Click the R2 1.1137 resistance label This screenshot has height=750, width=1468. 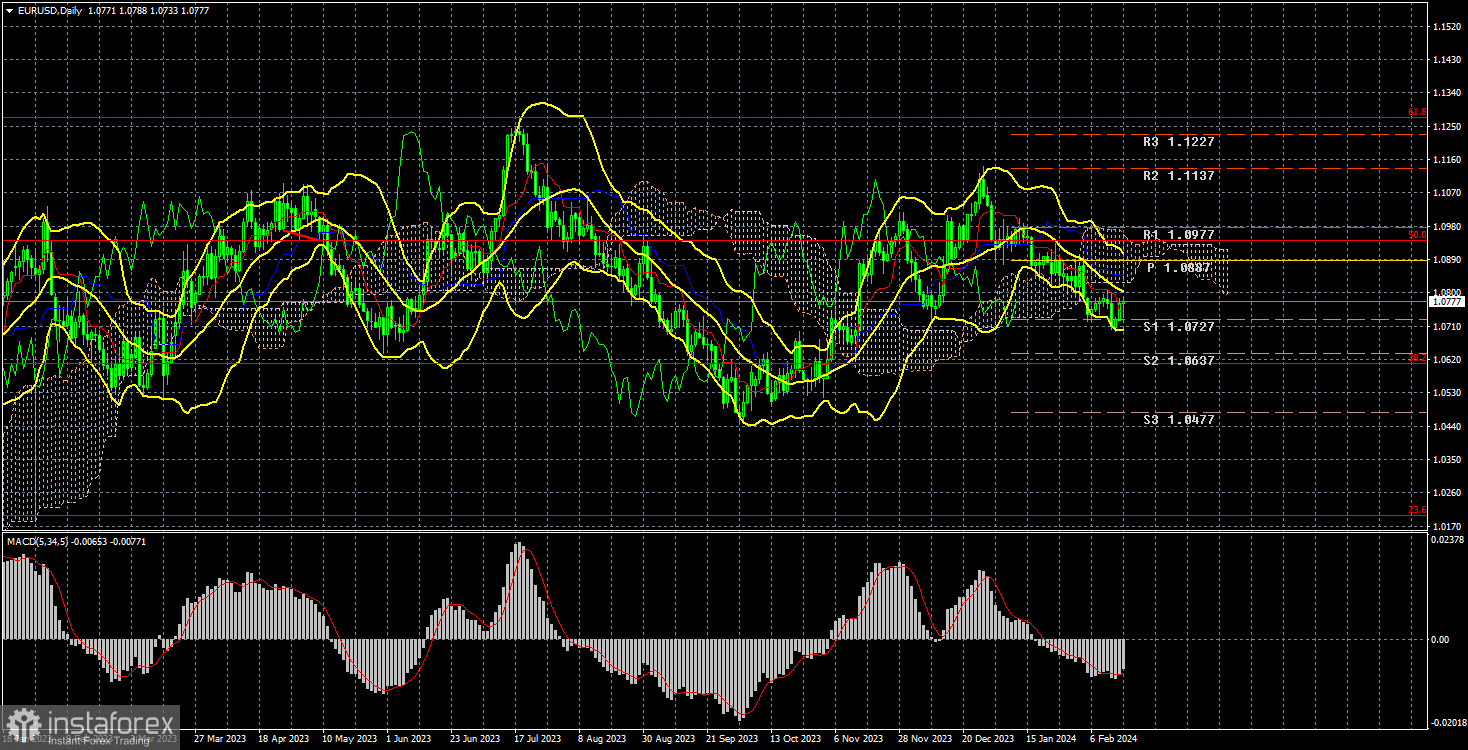(1179, 176)
